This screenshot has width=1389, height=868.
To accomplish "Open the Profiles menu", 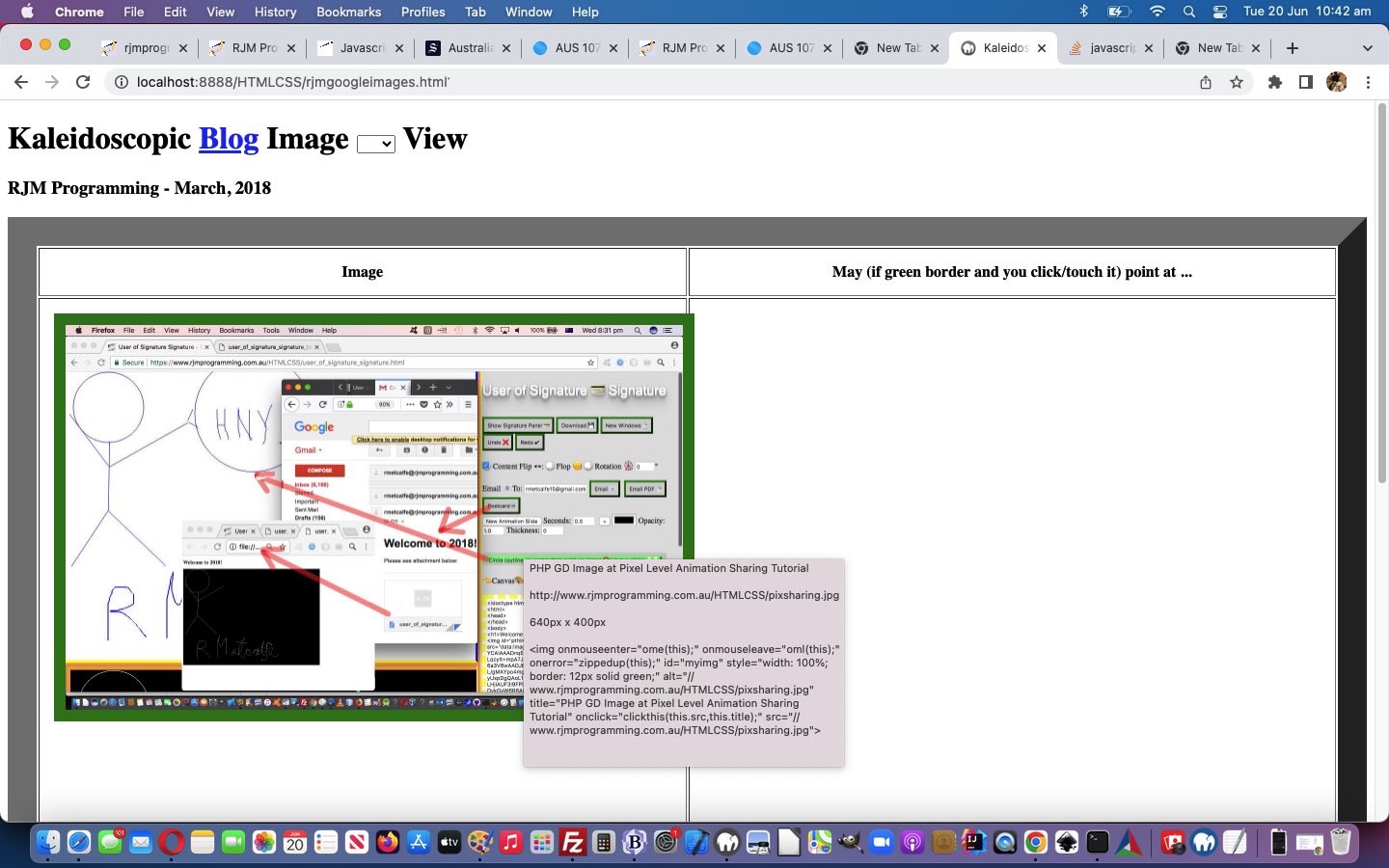I will coord(422,12).
